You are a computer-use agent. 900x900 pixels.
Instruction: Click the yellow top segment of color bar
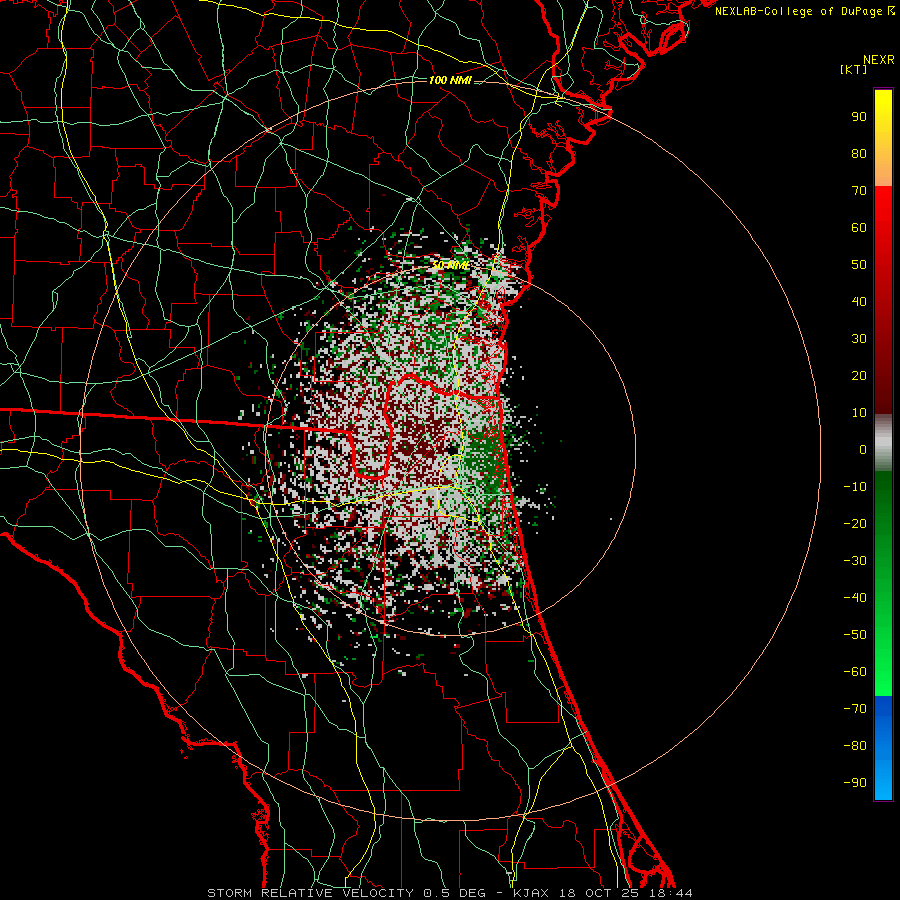[883, 138]
